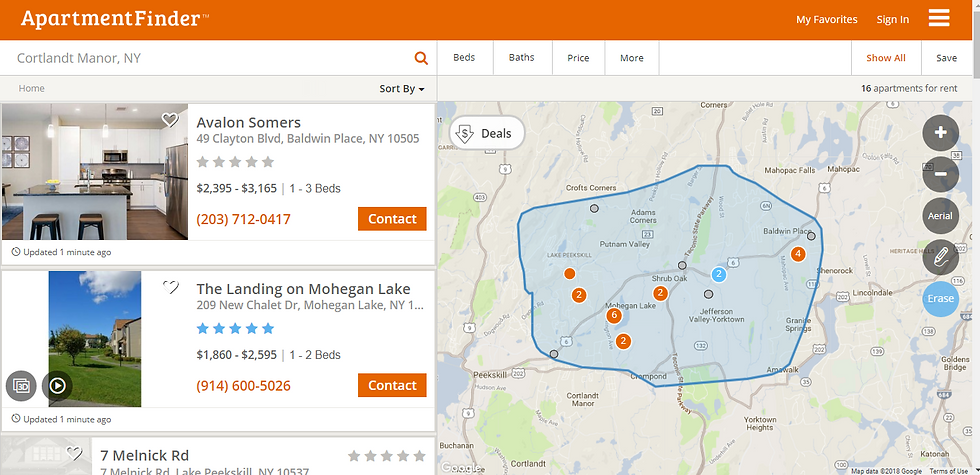The image size is (980, 475).
Task: Click cluster 2 near Shrub Oak
Action: tap(661, 293)
